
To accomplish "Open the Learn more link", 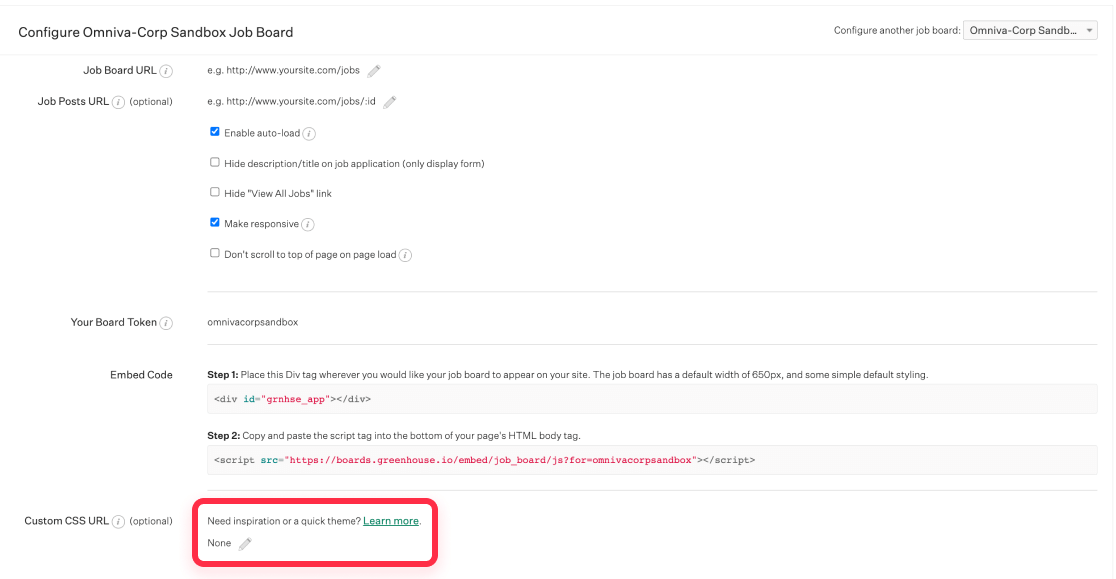I will click(x=391, y=521).
